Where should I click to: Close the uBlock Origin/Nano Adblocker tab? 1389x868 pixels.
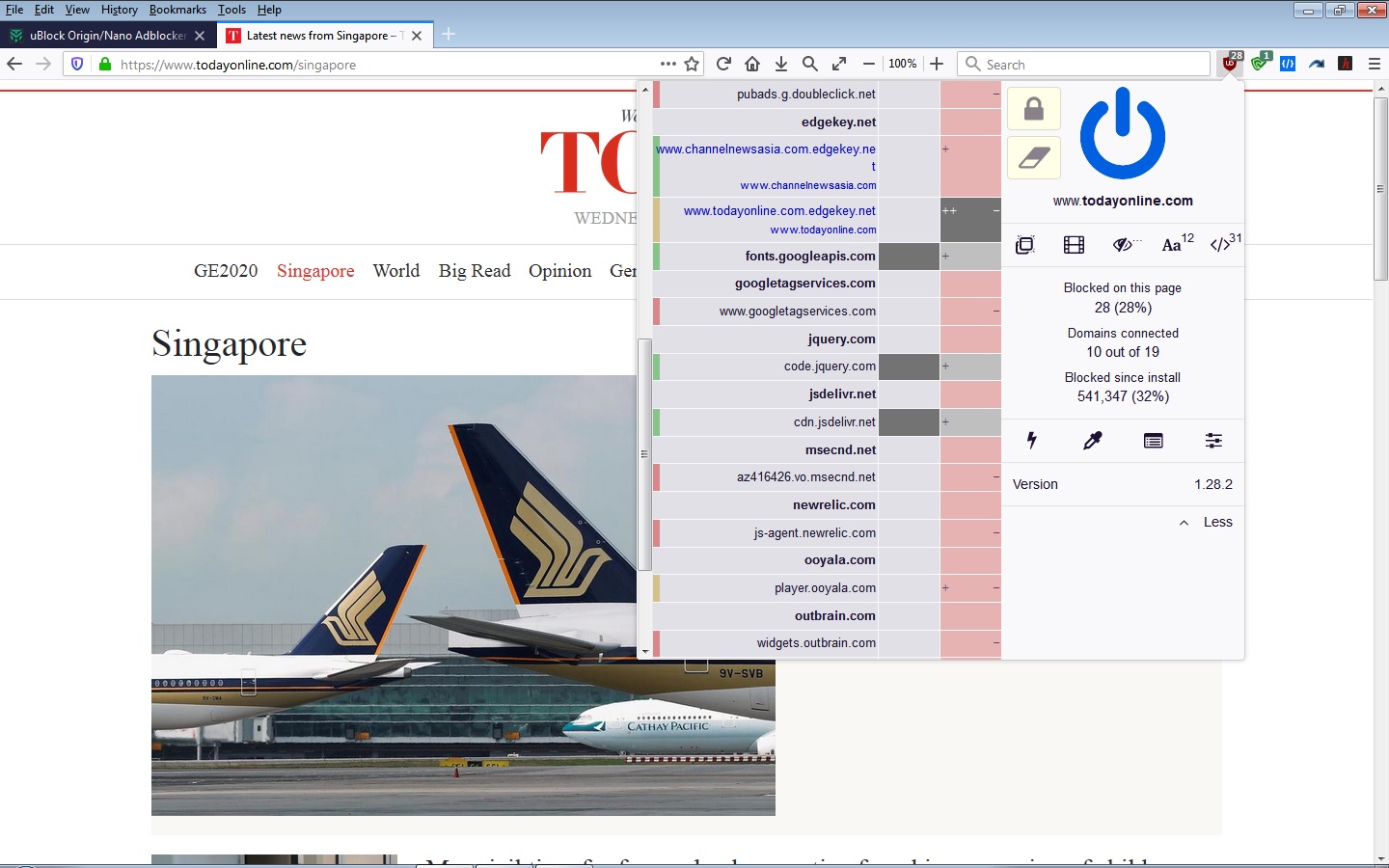pyautogui.click(x=200, y=36)
